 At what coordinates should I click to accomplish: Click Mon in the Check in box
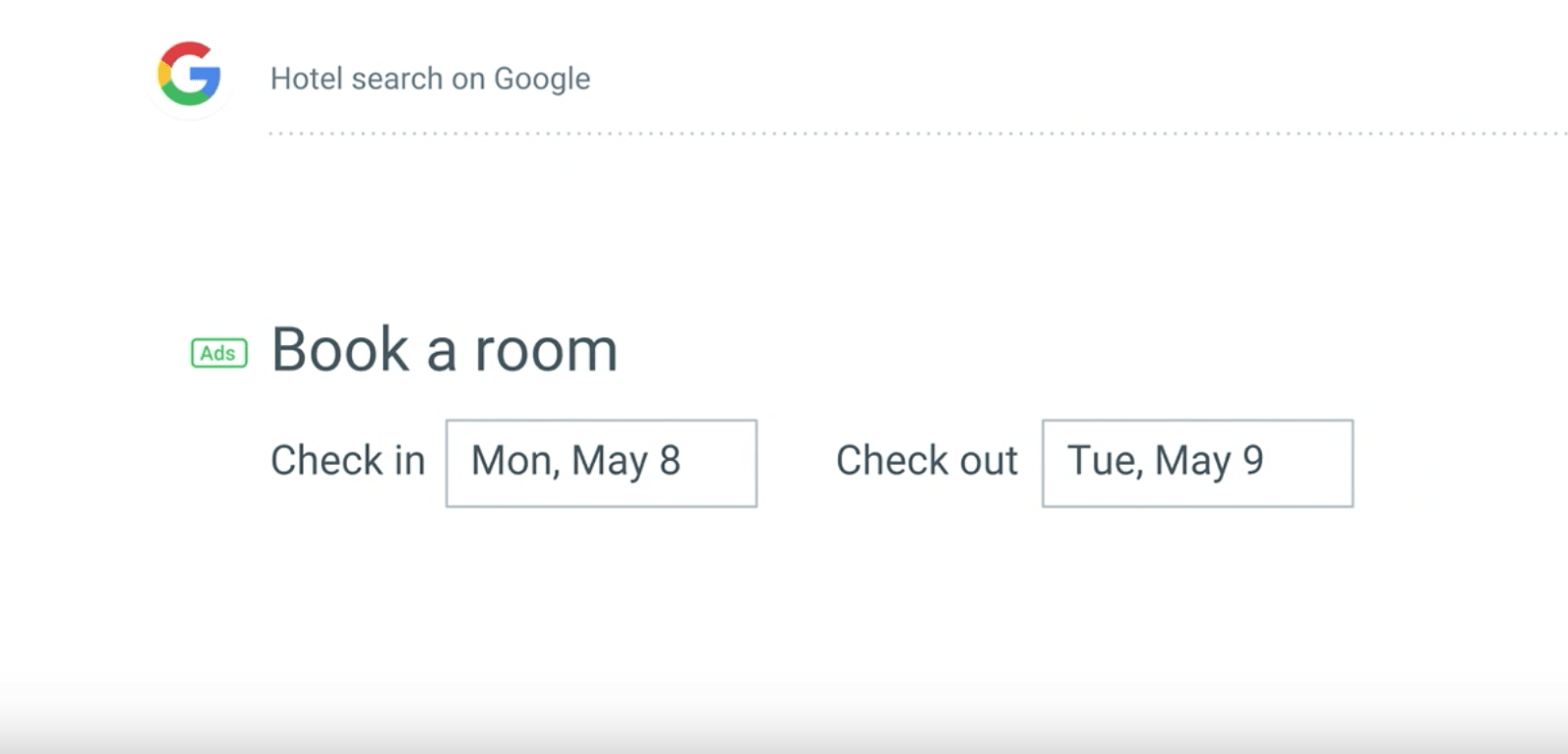(x=512, y=461)
